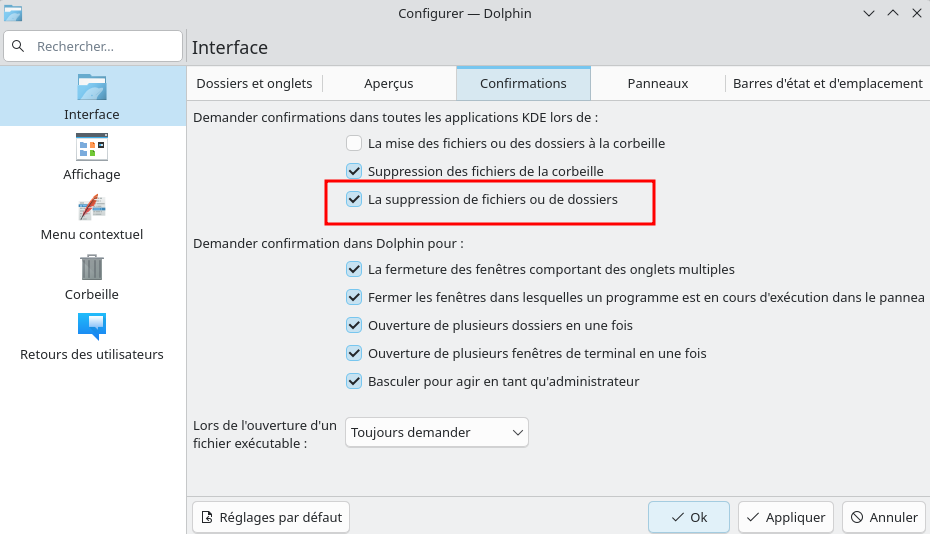Viewport: 930px width, 534px height.
Task: Open the Aperçus tab
Action: click(x=389, y=84)
